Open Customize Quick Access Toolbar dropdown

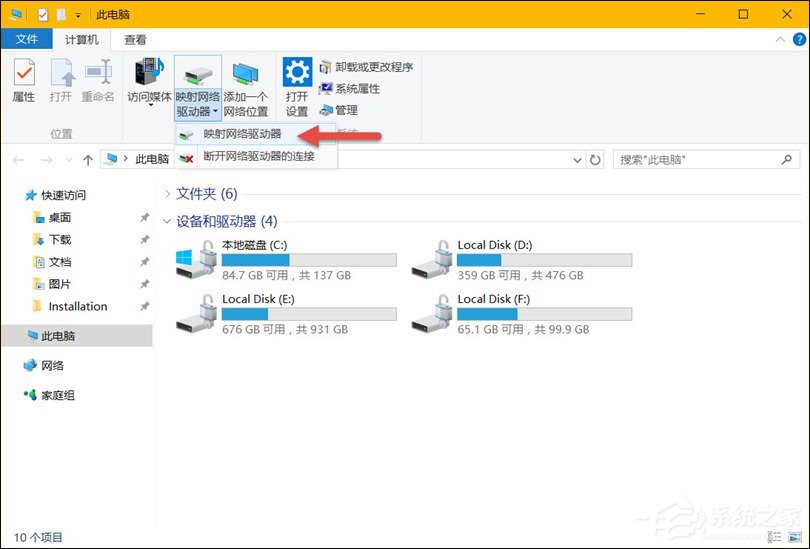[x=78, y=15]
